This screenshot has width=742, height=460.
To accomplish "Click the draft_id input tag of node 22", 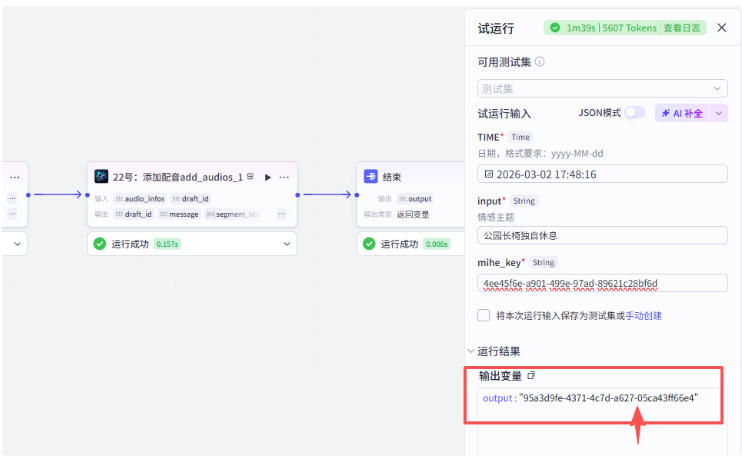I will (x=191, y=199).
